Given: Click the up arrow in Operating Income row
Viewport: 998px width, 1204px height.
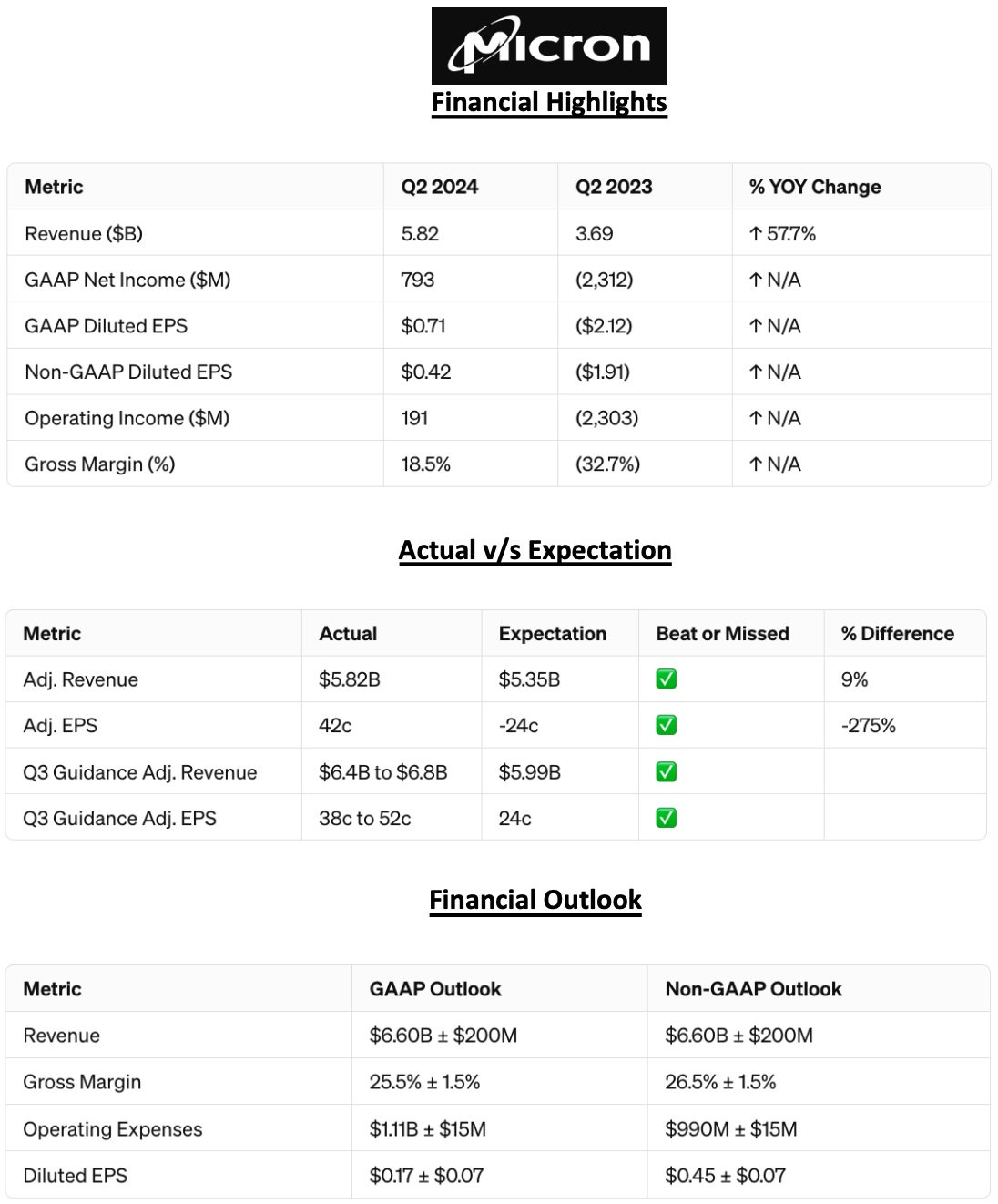Looking at the screenshot, I should click(x=756, y=419).
